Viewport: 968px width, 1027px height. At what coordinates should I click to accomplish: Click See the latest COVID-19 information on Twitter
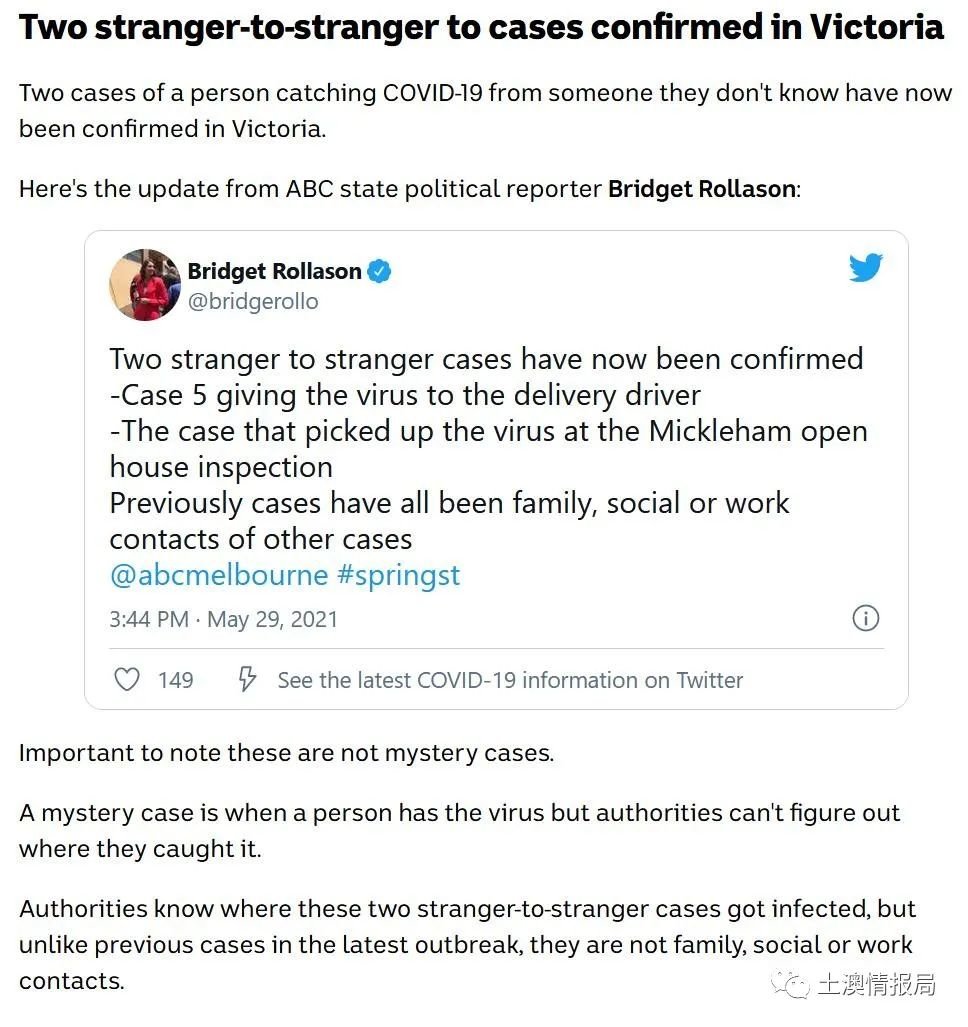pos(510,681)
